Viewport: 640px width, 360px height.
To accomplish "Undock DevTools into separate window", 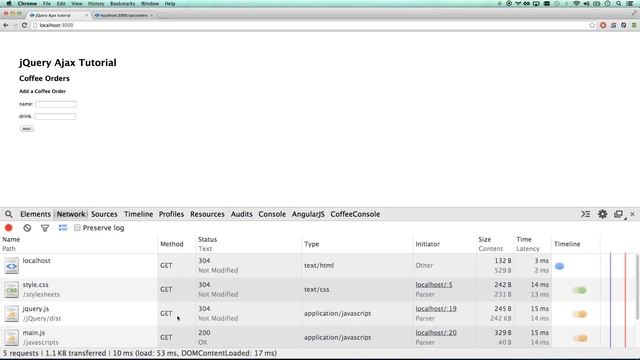I will click(619, 214).
